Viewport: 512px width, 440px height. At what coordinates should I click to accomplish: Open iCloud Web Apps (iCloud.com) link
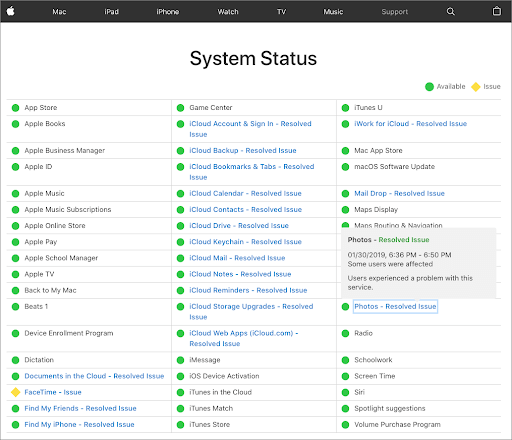coord(244,338)
